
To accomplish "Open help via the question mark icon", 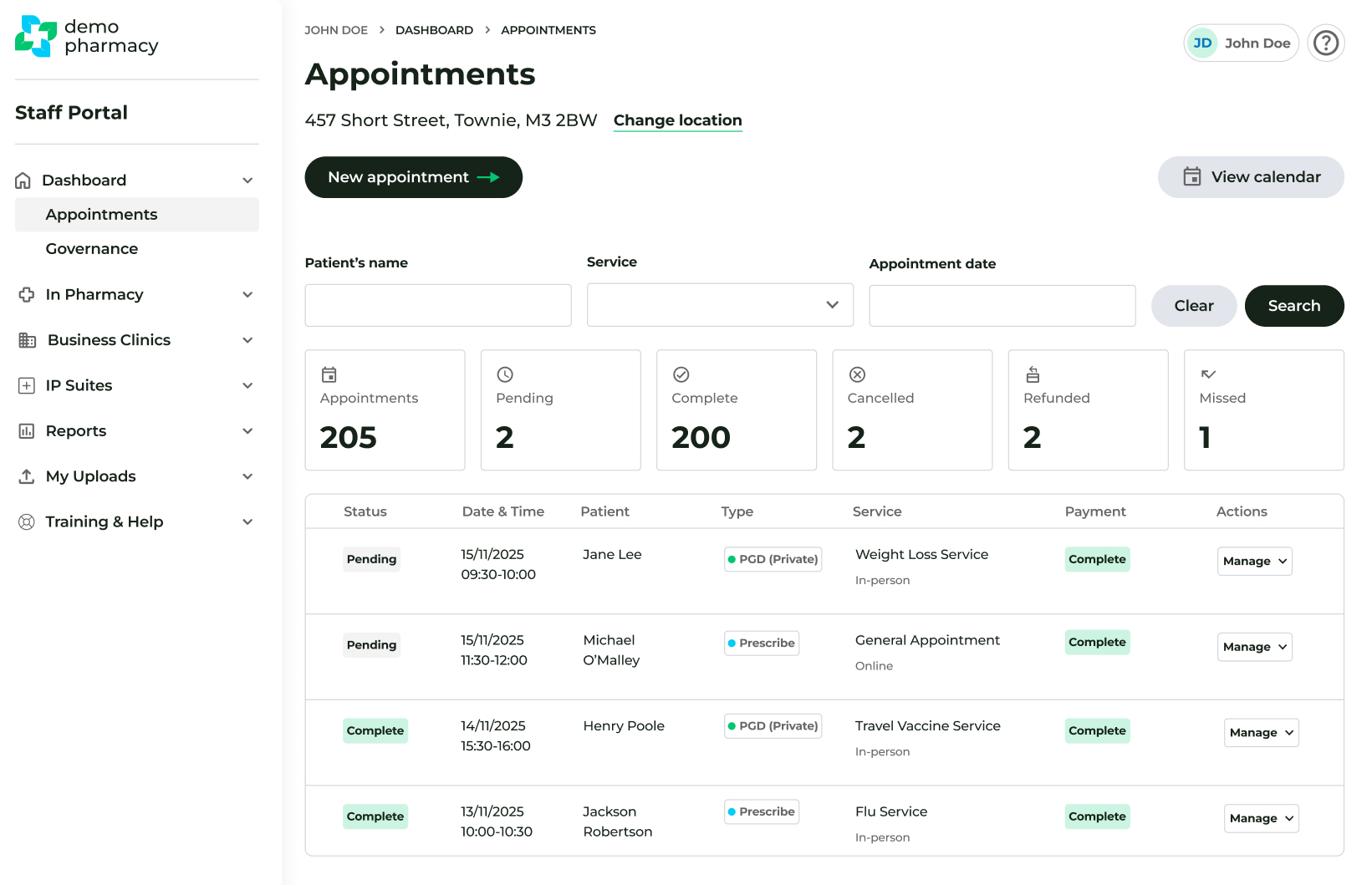I will 1326,43.
